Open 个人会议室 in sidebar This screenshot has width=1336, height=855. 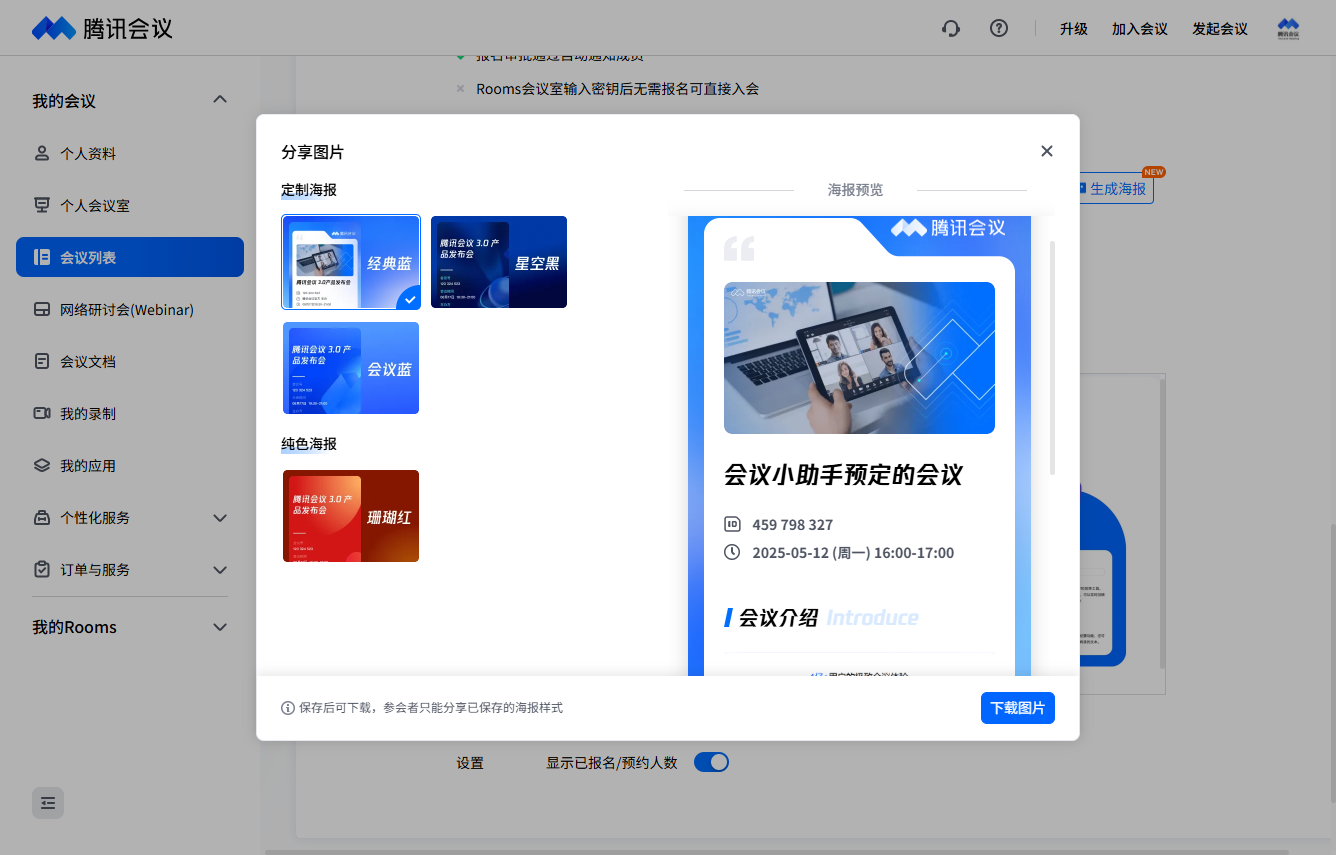click(x=130, y=205)
